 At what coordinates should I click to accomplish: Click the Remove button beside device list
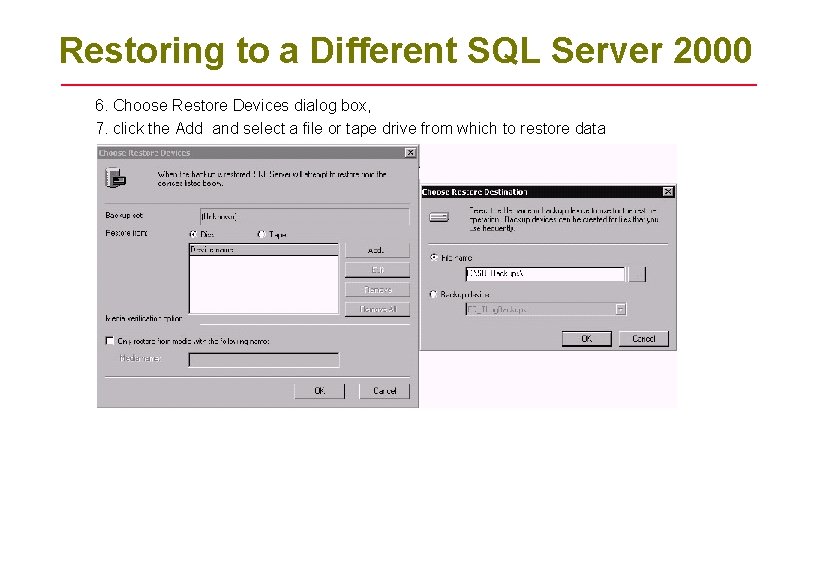coord(377,290)
